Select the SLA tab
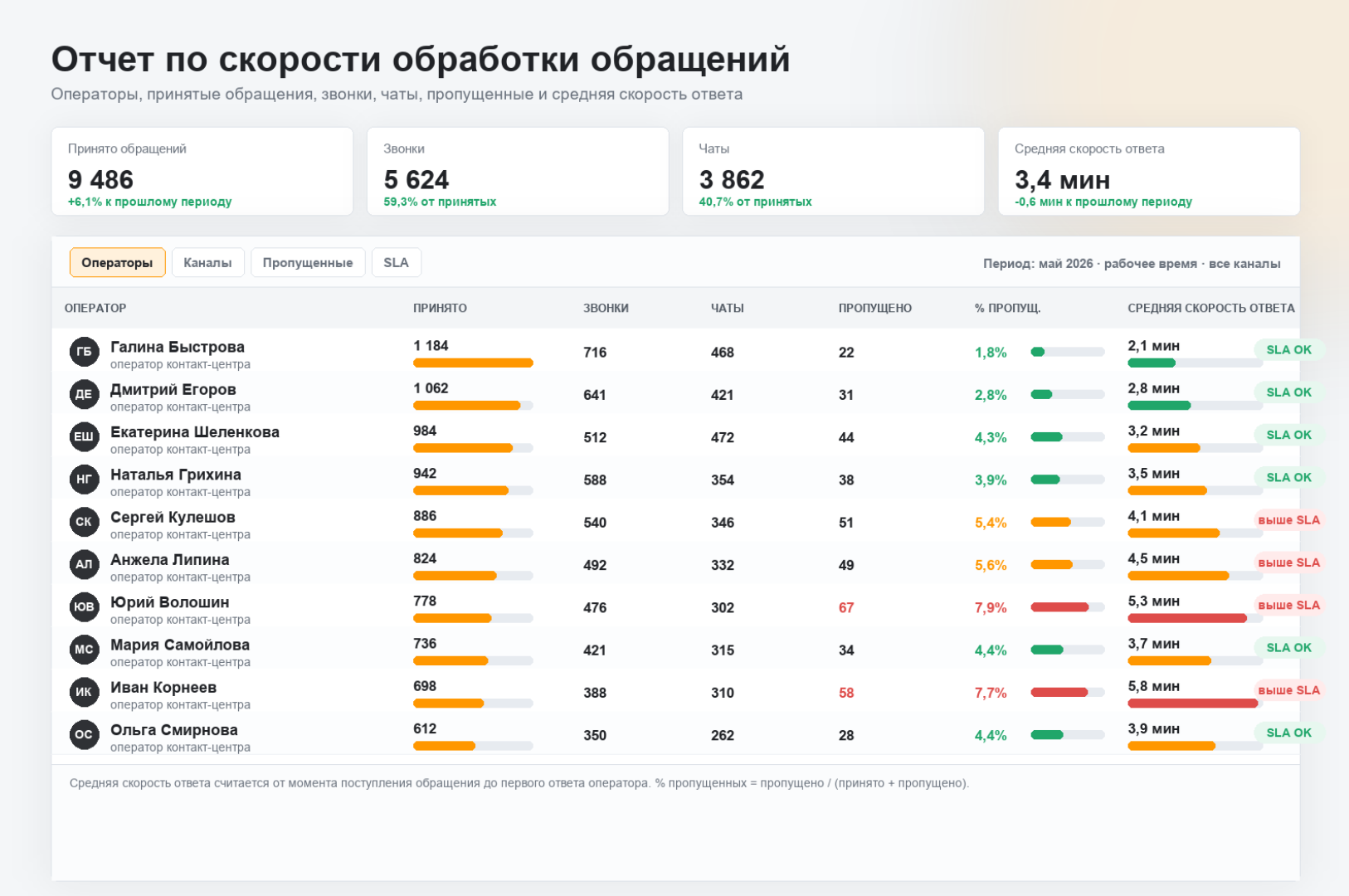This screenshot has width=1349, height=896. (396, 262)
